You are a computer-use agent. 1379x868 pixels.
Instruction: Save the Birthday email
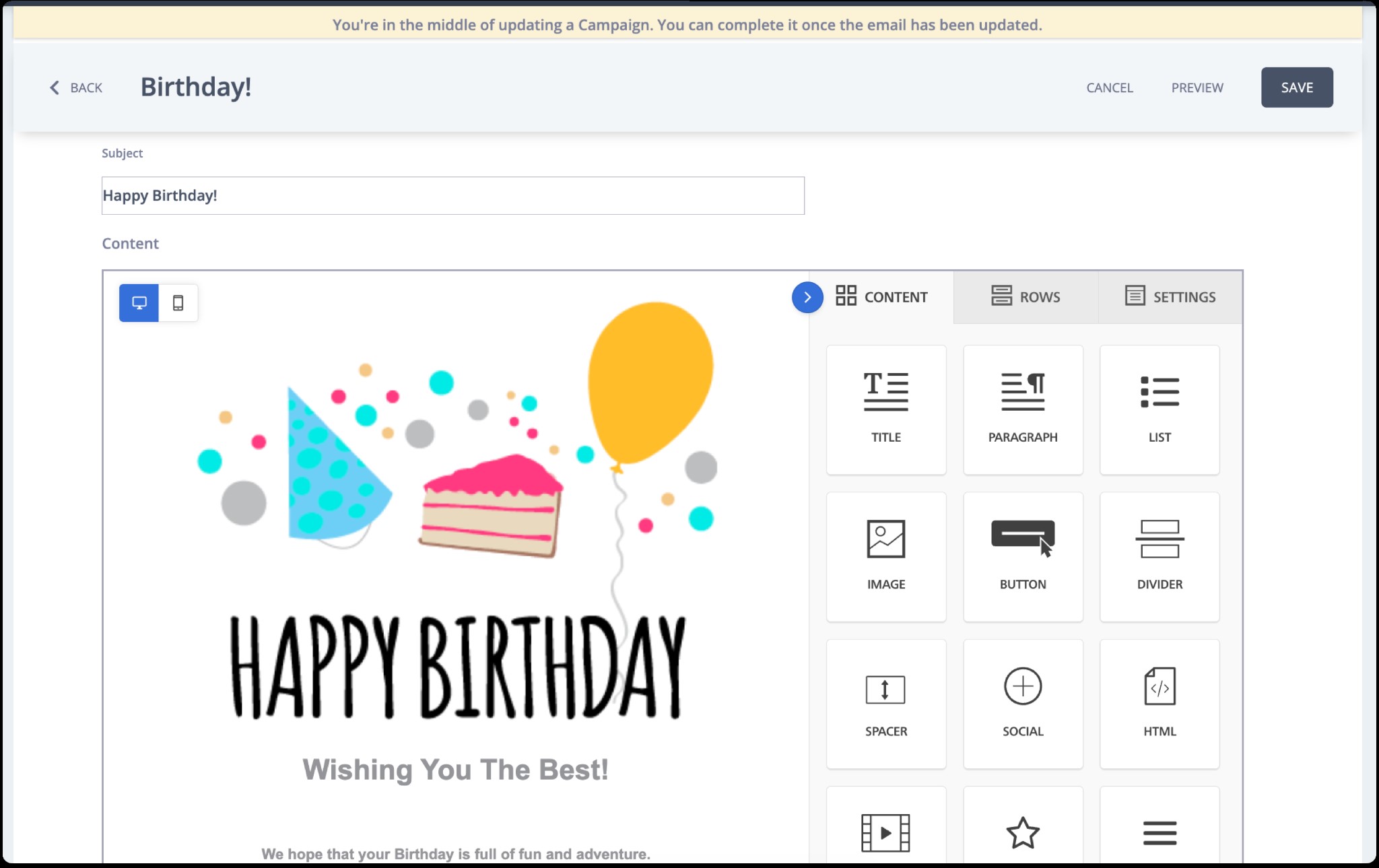[x=1297, y=88]
